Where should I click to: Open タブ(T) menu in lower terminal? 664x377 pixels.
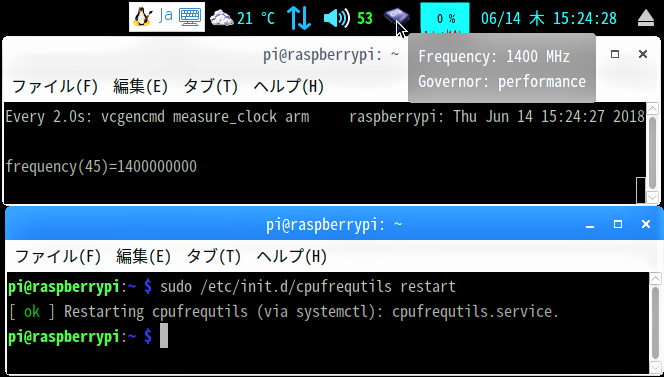(214, 256)
